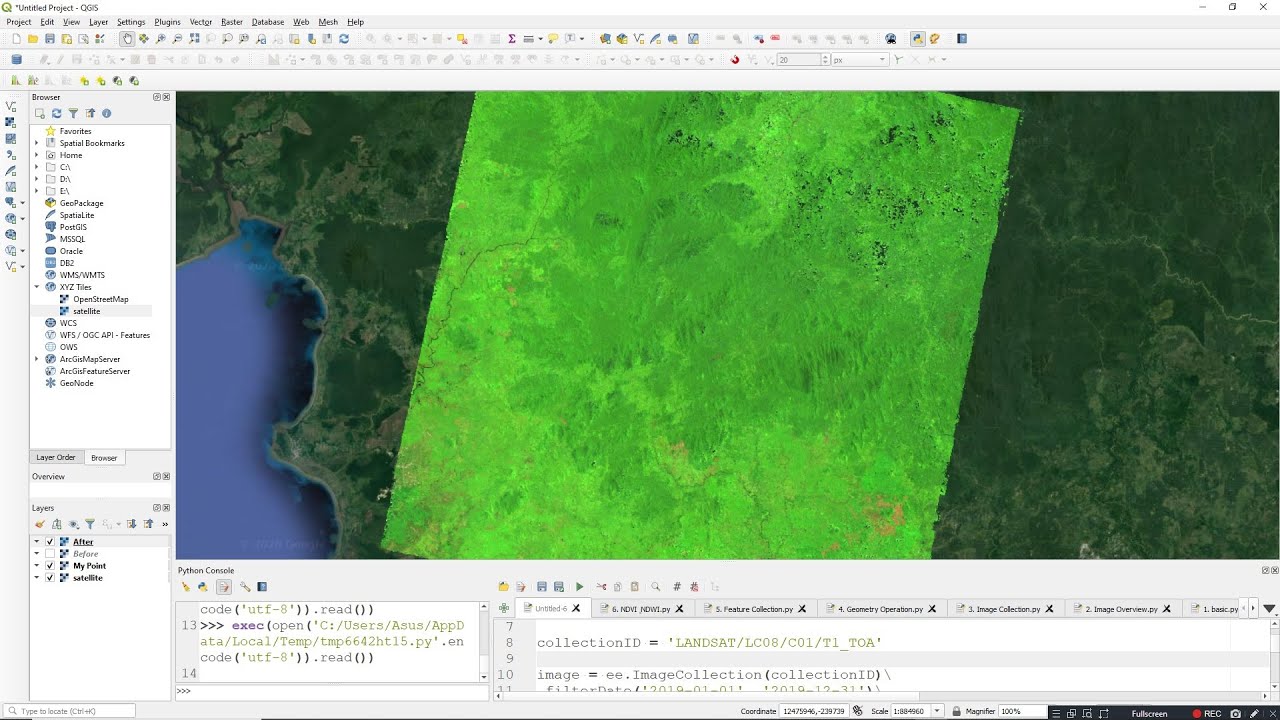Click filter legend icon in Layers panel
Image resolution: width=1280 pixels, height=720 pixels.
[x=89, y=524]
